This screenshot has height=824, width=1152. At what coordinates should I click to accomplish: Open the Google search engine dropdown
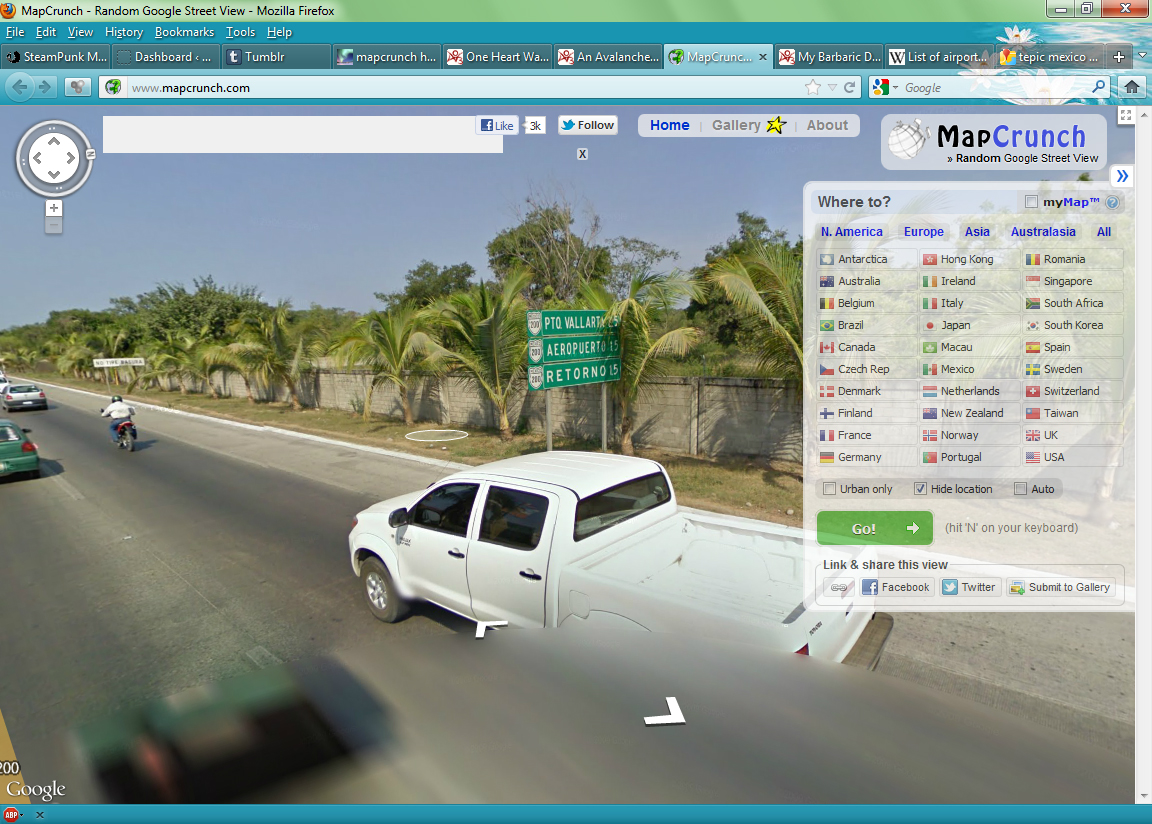[885, 88]
